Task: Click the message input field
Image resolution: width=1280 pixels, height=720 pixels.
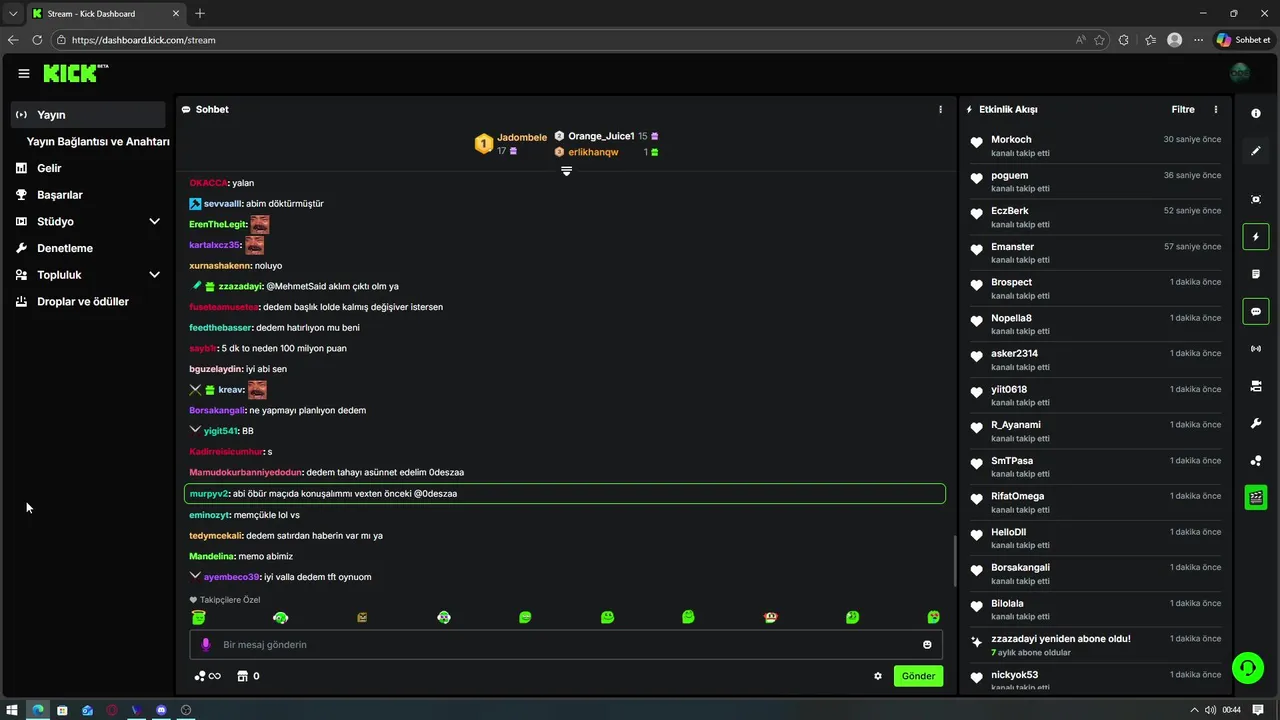Action: 567,645
